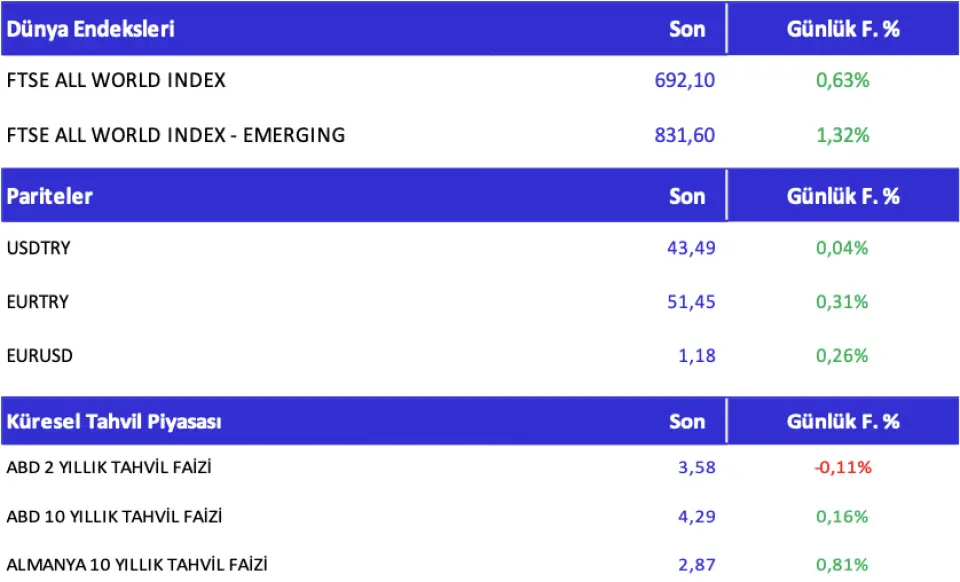The width and height of the screenshot is (960, 582).
Task: Click the 4,29 bond yield value
Action: point(697,517)
